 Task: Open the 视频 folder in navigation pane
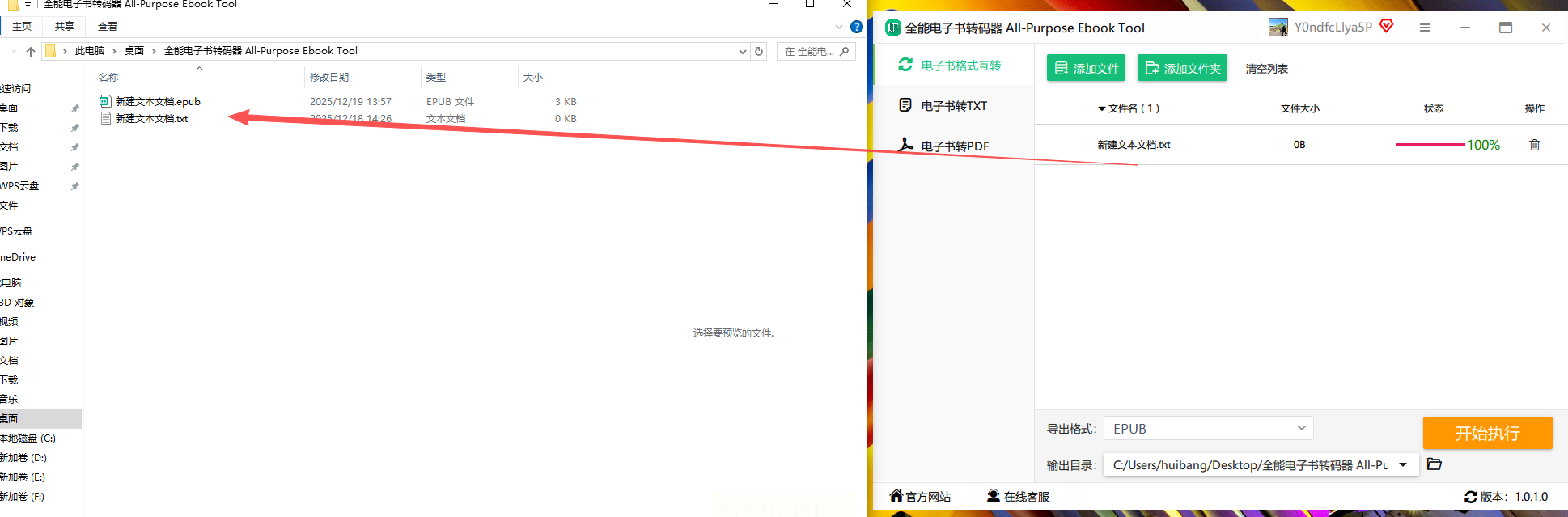click(x=9, y=322)
